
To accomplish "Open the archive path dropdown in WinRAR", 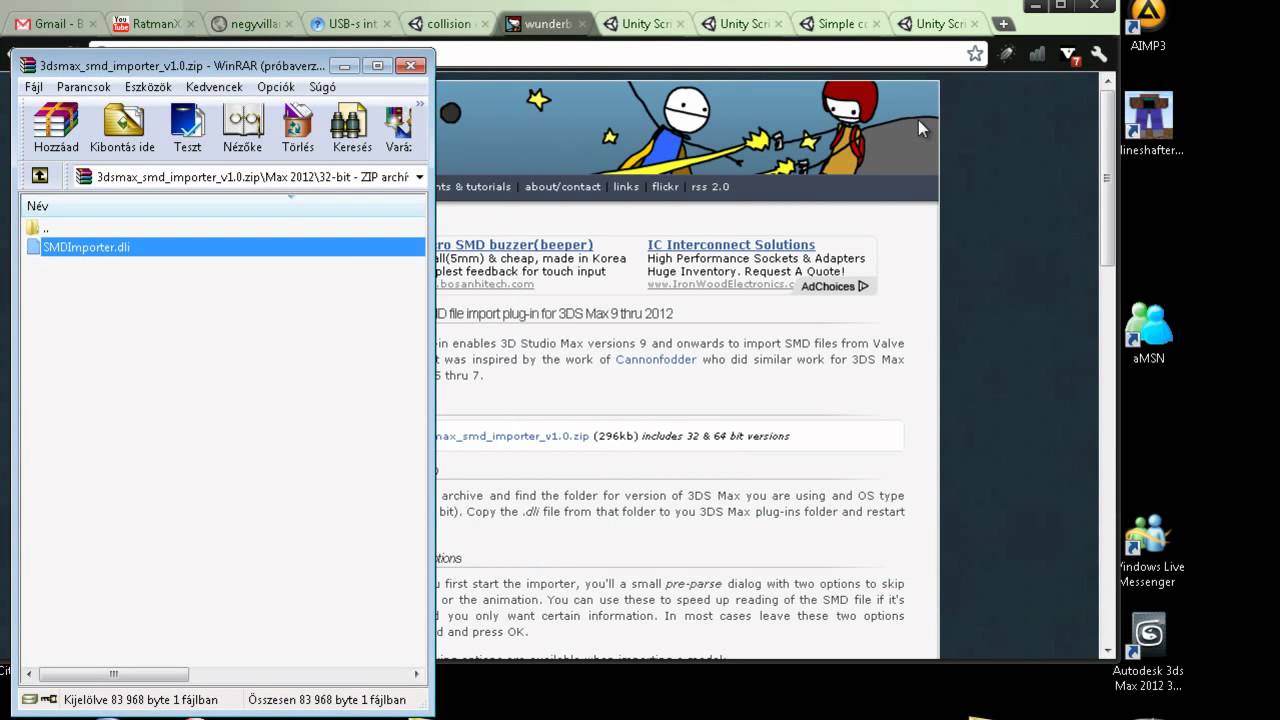I will (x=419, y=177).
